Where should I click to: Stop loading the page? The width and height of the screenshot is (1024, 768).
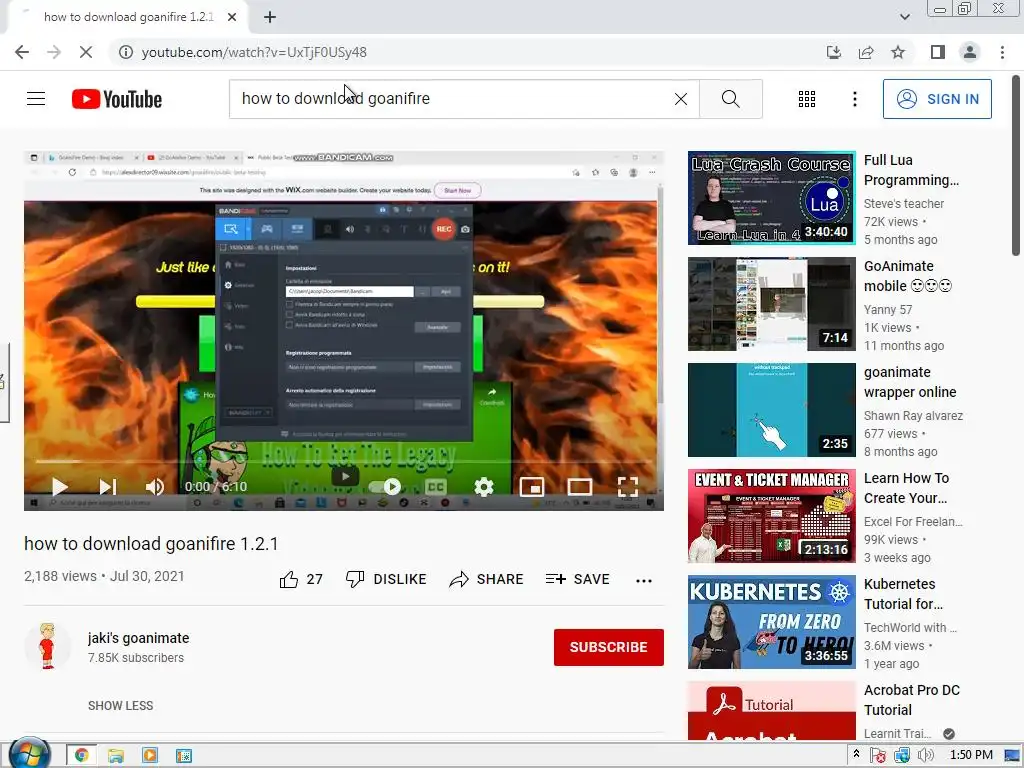(86, 52)
